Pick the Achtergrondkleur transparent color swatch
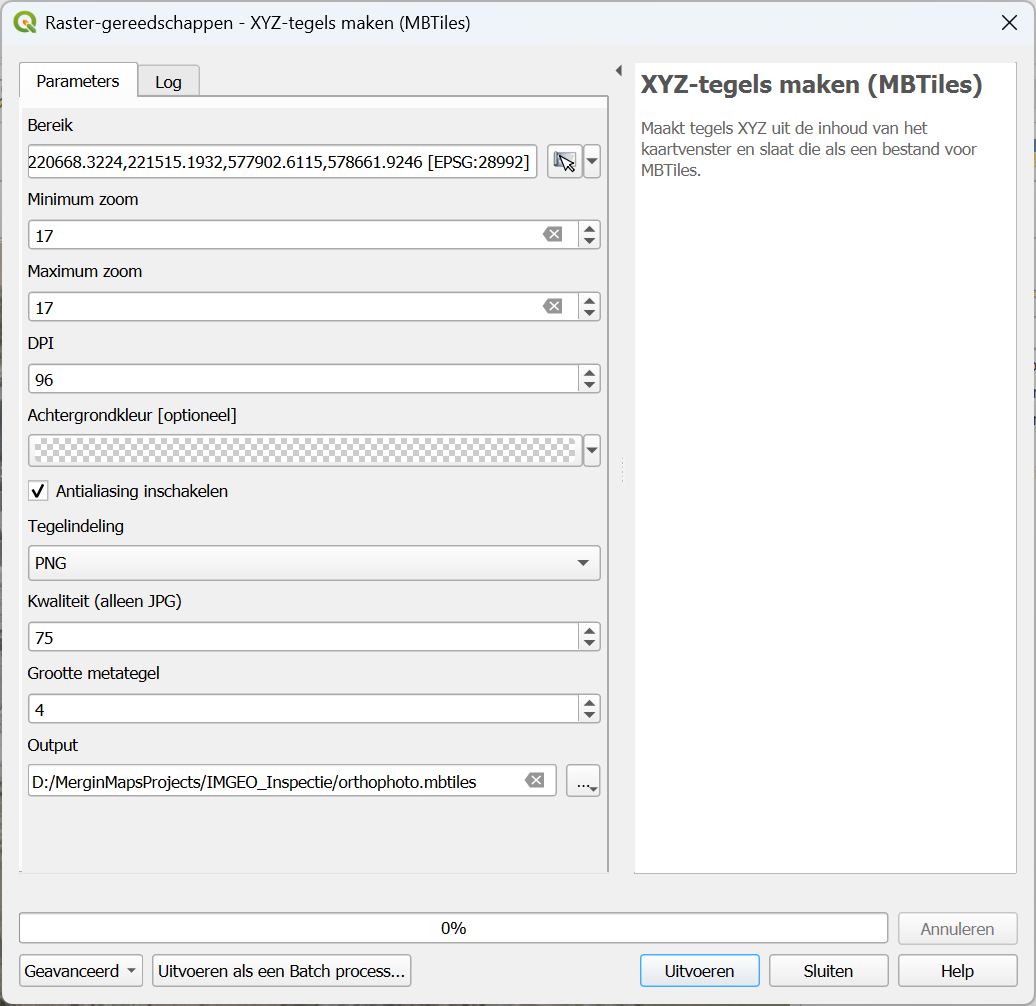 (305, 451)
